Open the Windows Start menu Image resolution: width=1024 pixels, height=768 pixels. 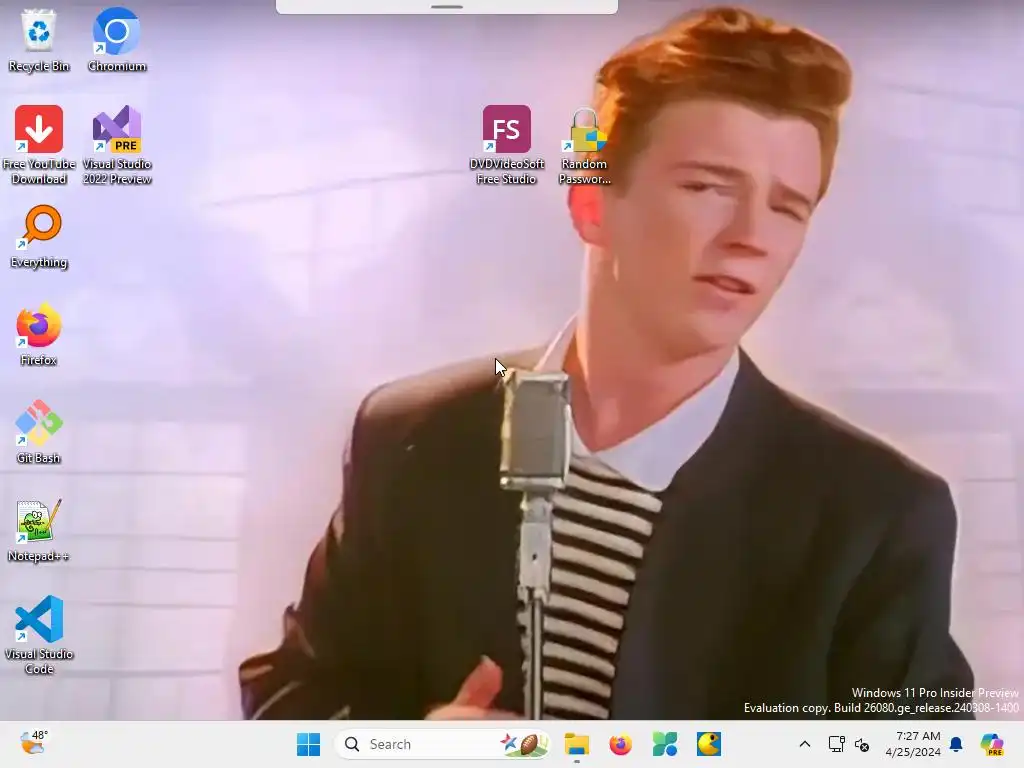[308, 744]
